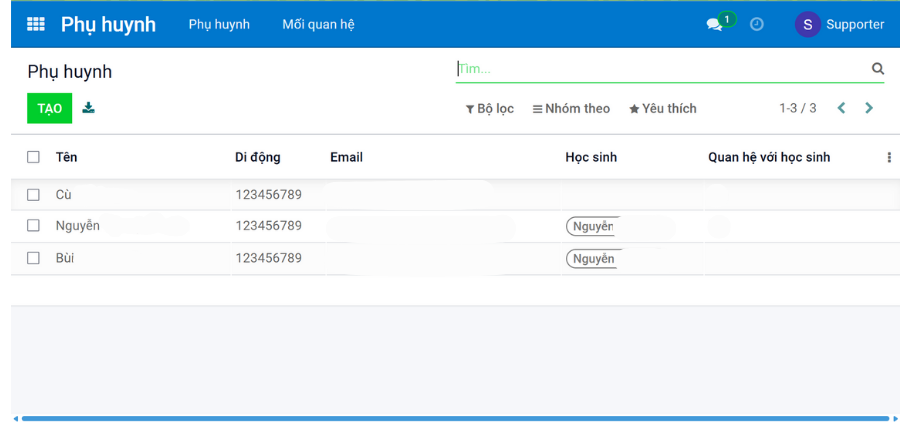Toggle the select-all header checkbox
The width and height of the screenshot is (900, 429).
click(x=34, y=157)
